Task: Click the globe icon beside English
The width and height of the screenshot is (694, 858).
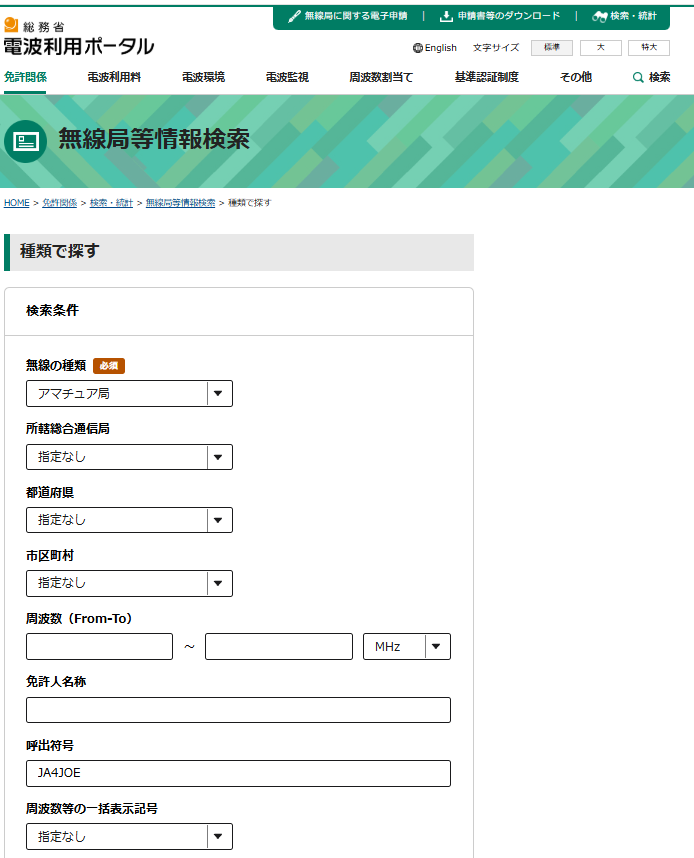Action: point(418,48)
